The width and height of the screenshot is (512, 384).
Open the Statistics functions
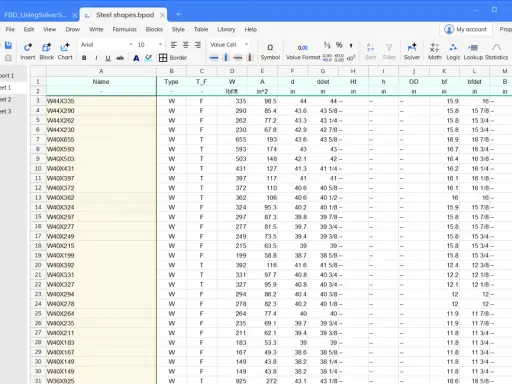pyautogui.click(x=496, y=52)
